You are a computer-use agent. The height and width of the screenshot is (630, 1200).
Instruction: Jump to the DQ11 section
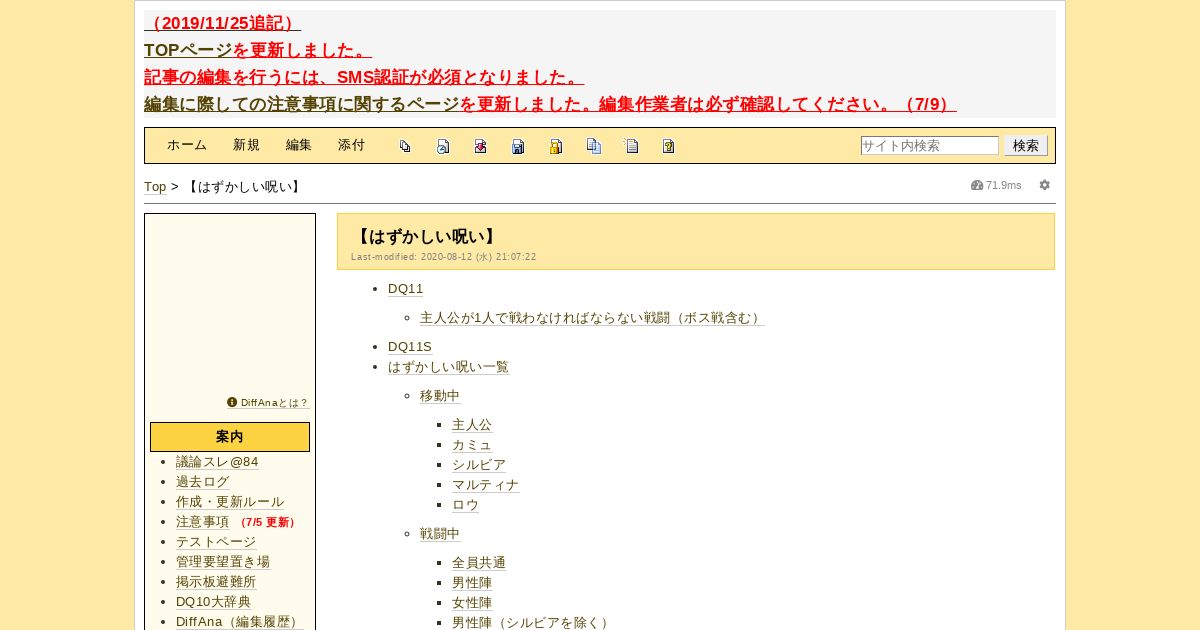click(x=406, y=289)
